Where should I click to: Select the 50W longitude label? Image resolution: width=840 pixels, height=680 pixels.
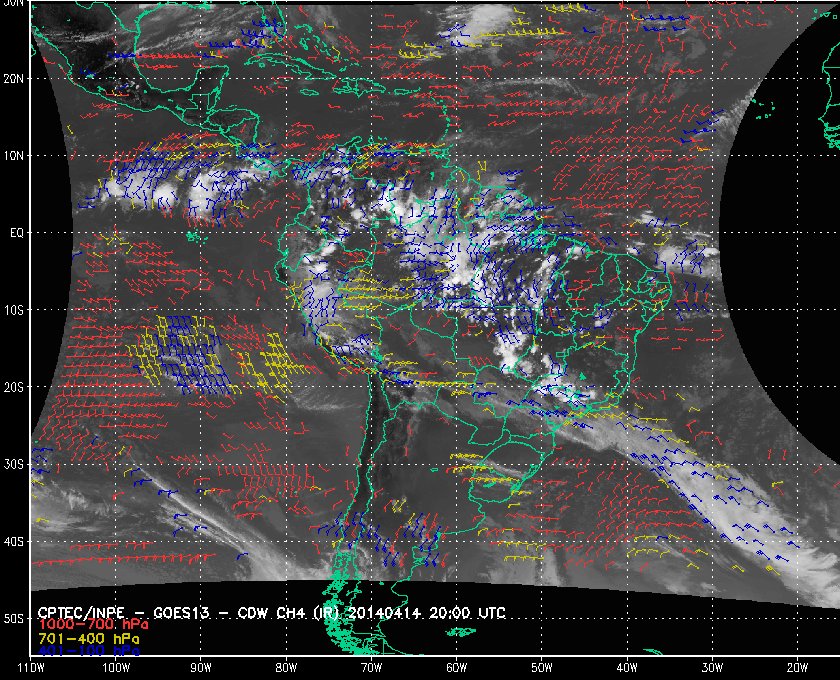pyautogui.click(x=542, y=668)
